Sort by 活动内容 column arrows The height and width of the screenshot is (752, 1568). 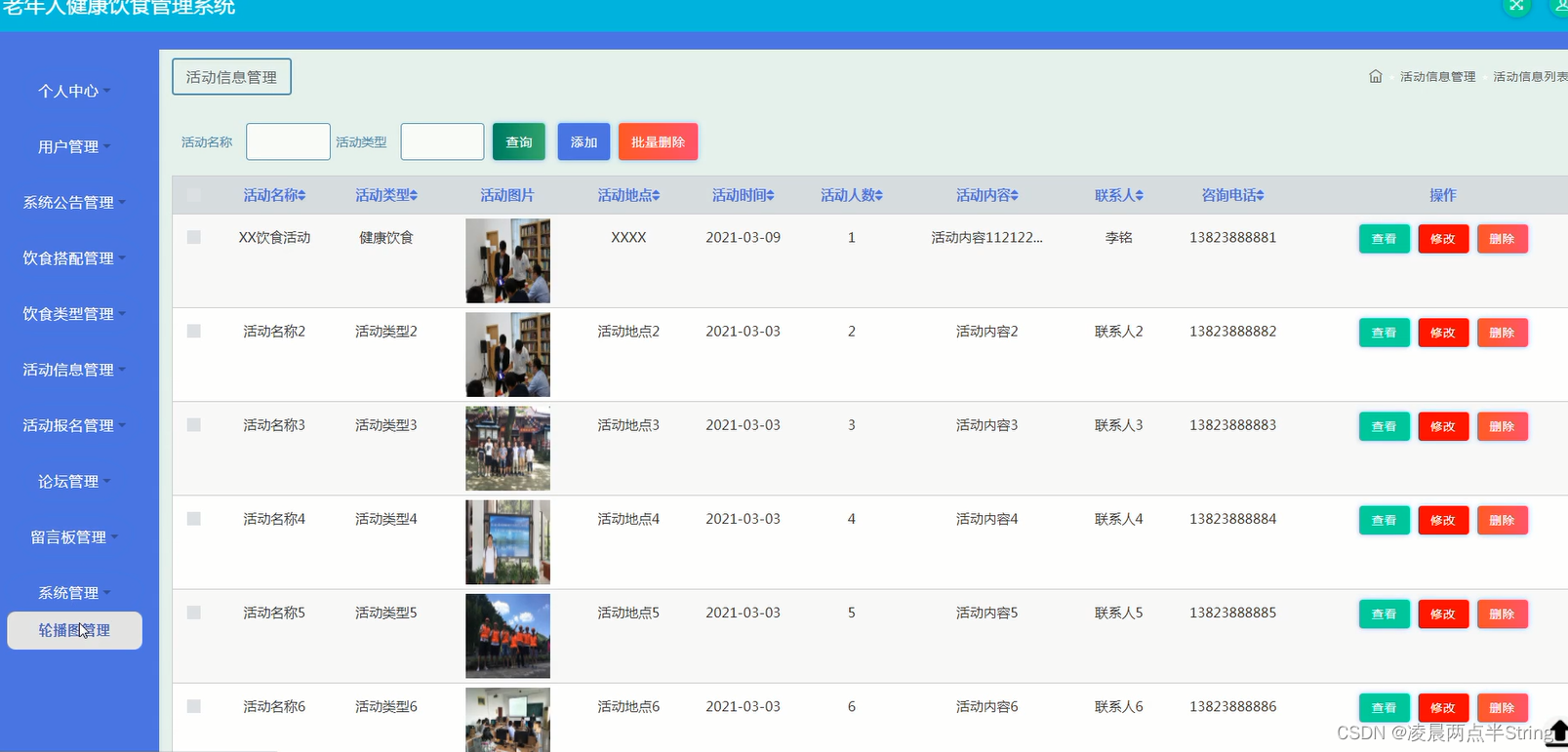1015,195
